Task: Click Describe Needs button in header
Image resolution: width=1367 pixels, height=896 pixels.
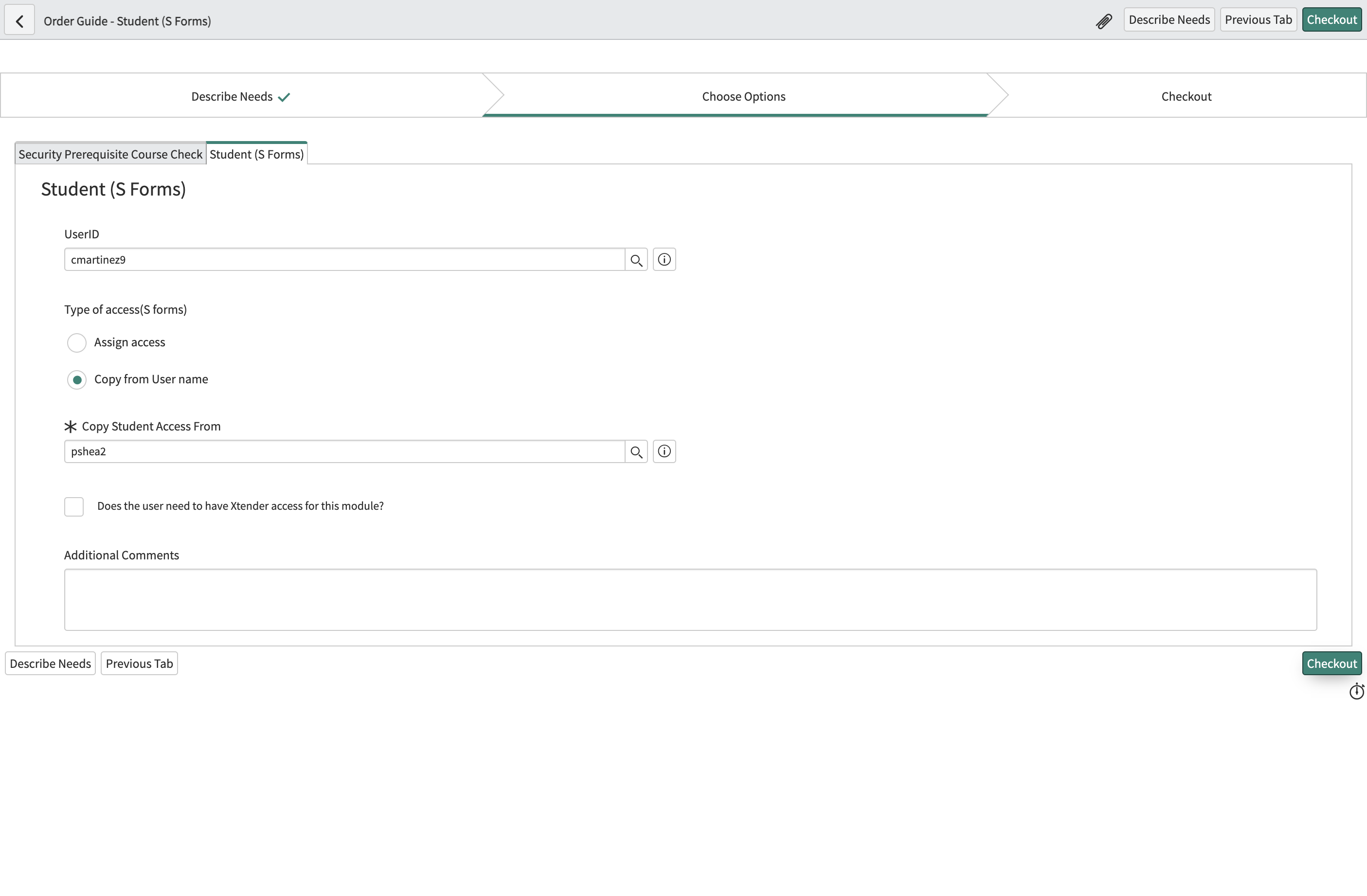Action: 1169,19
